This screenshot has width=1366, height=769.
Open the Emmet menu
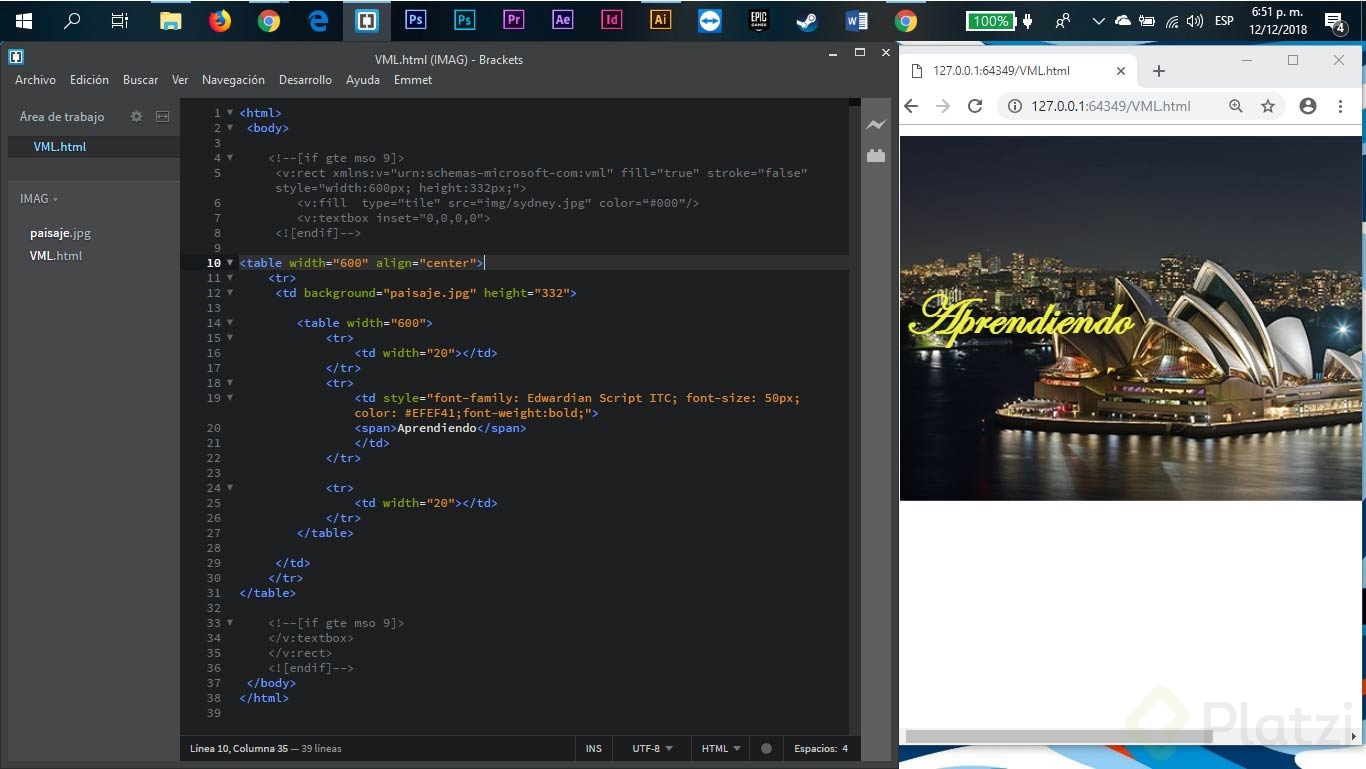pyautogui.click(x=413, y=80)
